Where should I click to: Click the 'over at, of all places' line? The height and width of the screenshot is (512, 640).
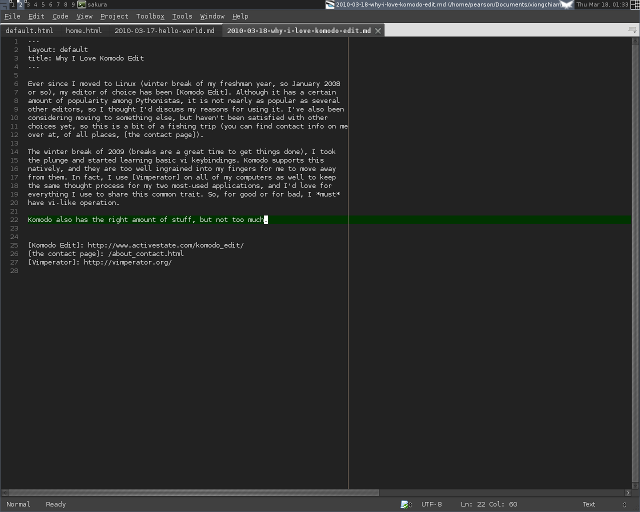point(116,135)
